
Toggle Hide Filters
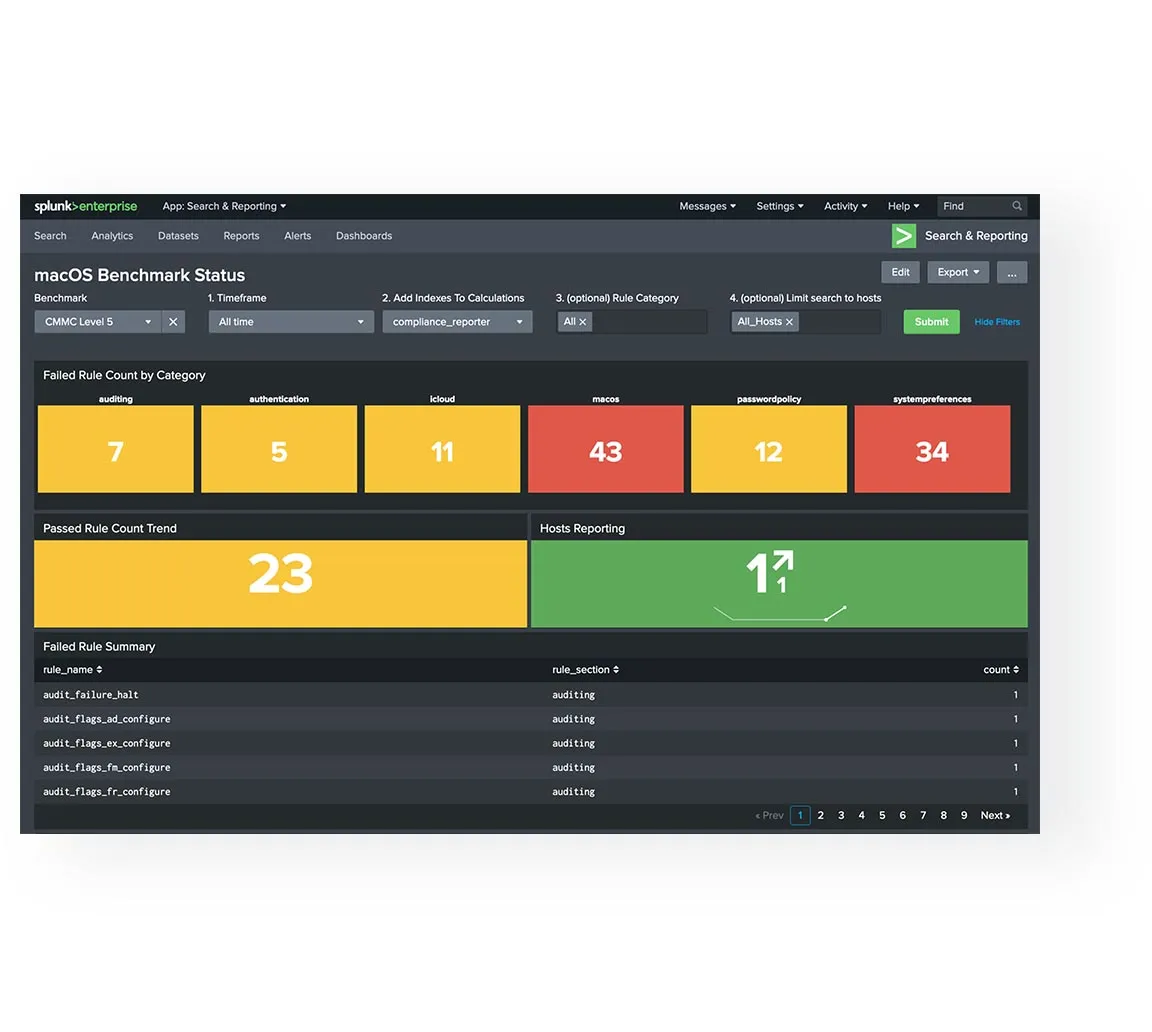click(x=997, y=321)
